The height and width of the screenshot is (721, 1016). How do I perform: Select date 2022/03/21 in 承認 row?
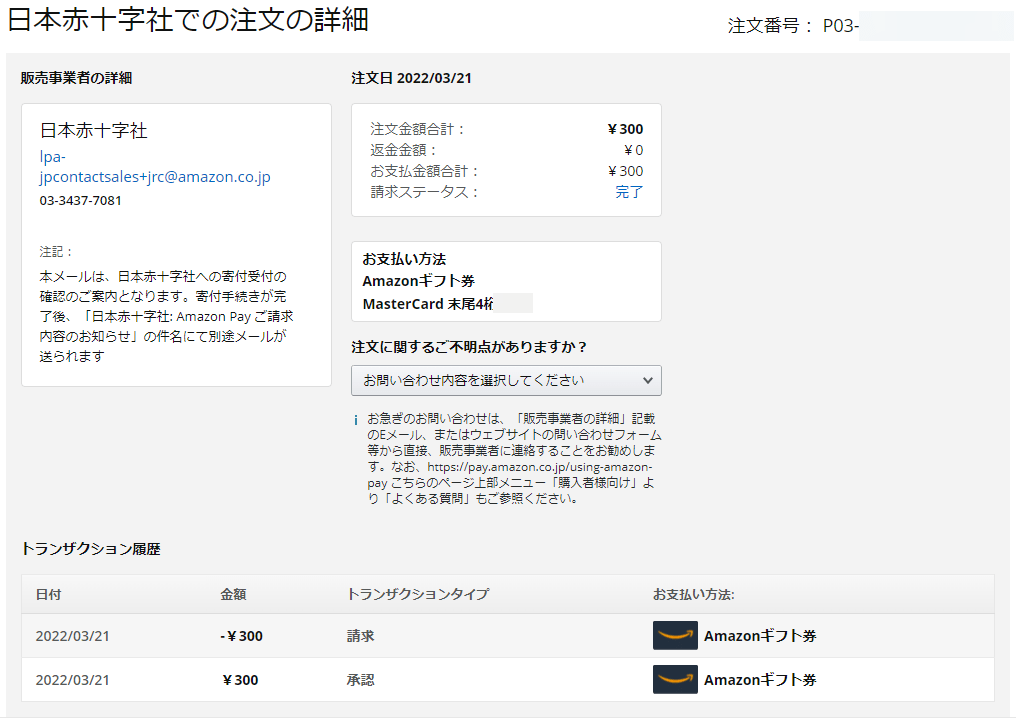pos(73,680)
